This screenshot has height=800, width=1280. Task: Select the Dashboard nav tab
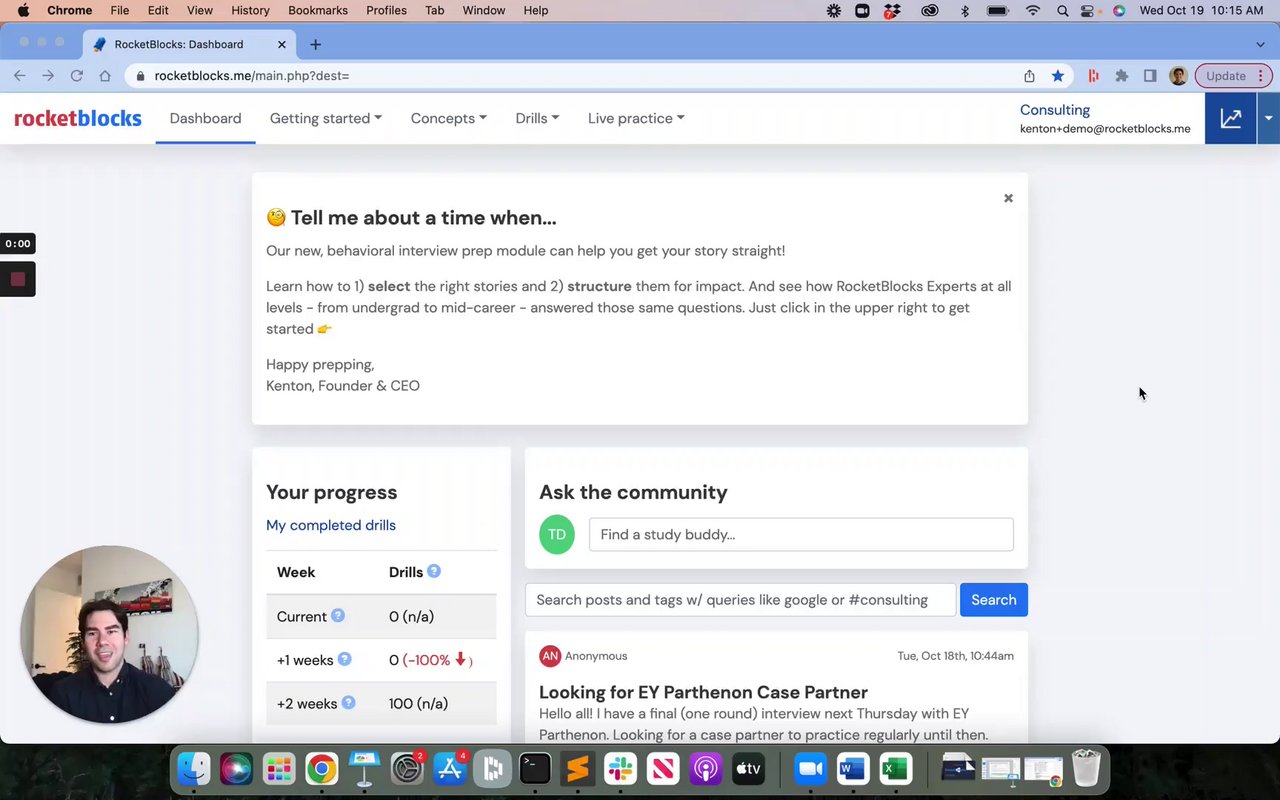pyautogui.click(x=205, y=118)
